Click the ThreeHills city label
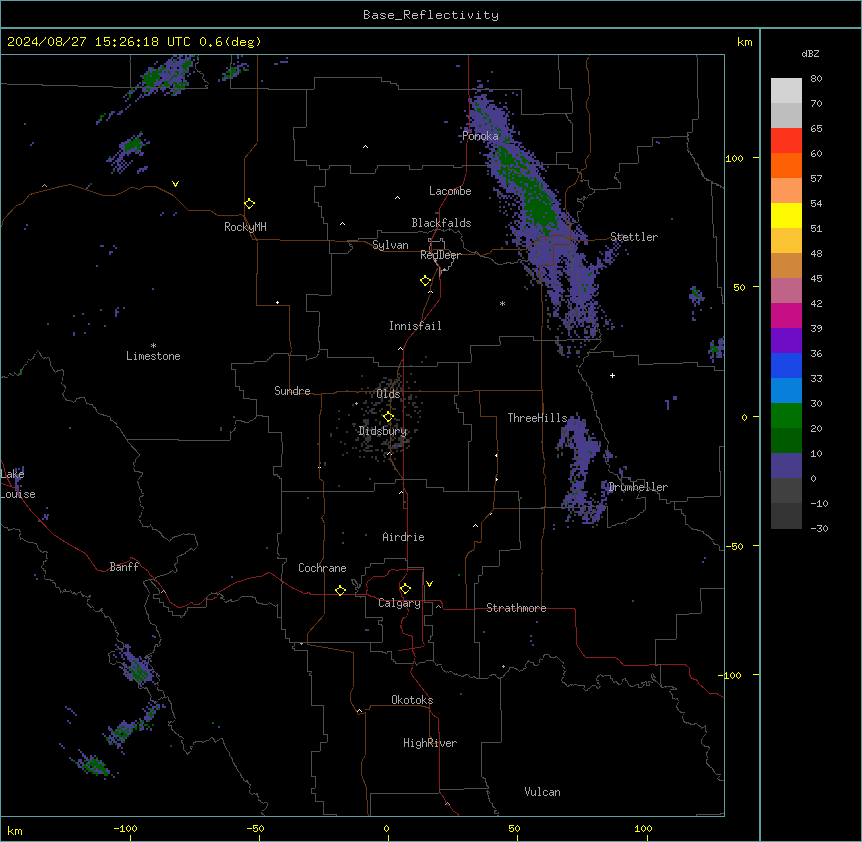Viewport: 862px width, 842px height. click(x=537, y=418)
